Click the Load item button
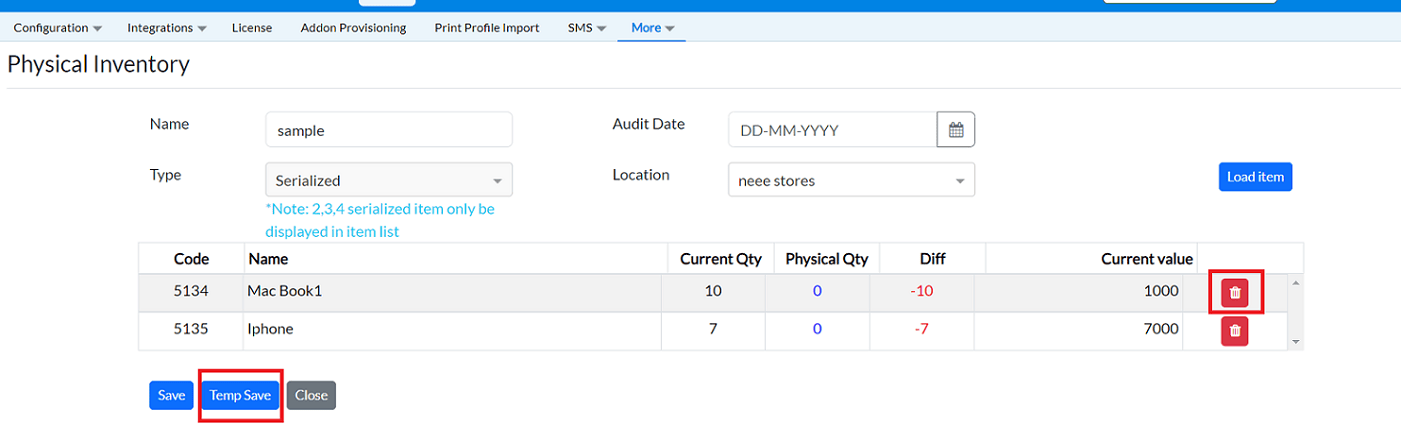Image resolution: width=1401 pixels, height=425 pixels. coord(1255,177)
